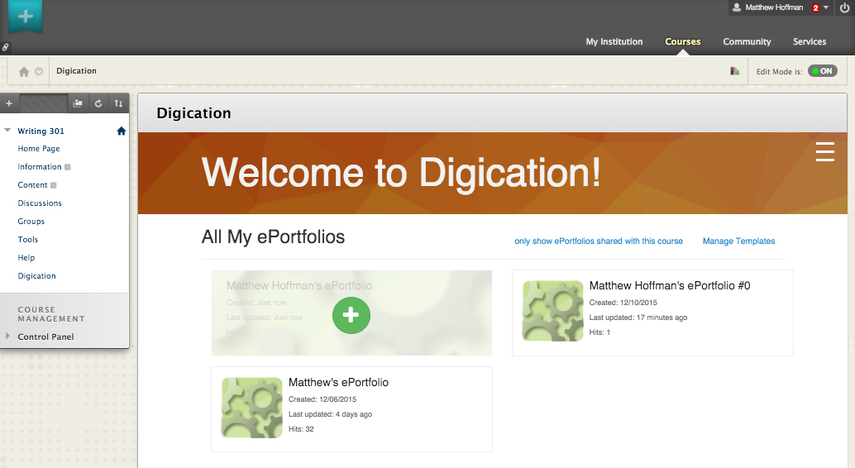Viewport: 855px width, 468px height.
Task: Open the red notification badge showing 2
Action: point(815,8)
